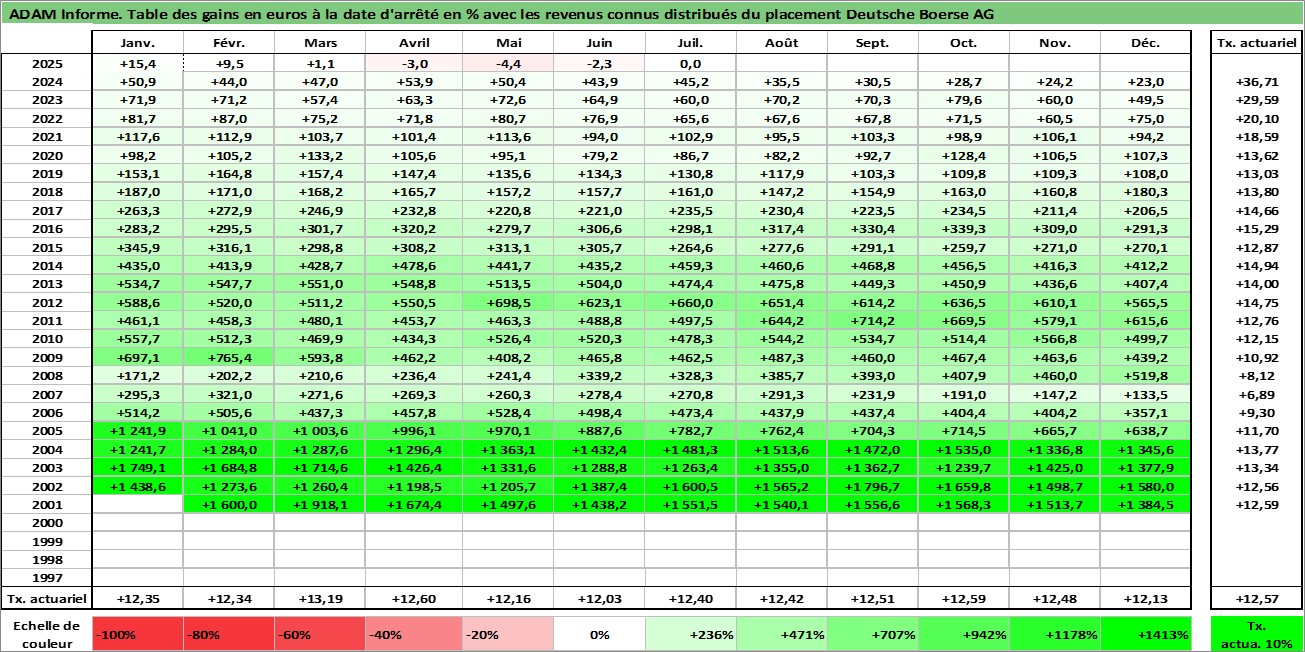The height and width of the screenshot is (652, 1305).
Task: Select the Févr. column header
Action: coord(229,43)
